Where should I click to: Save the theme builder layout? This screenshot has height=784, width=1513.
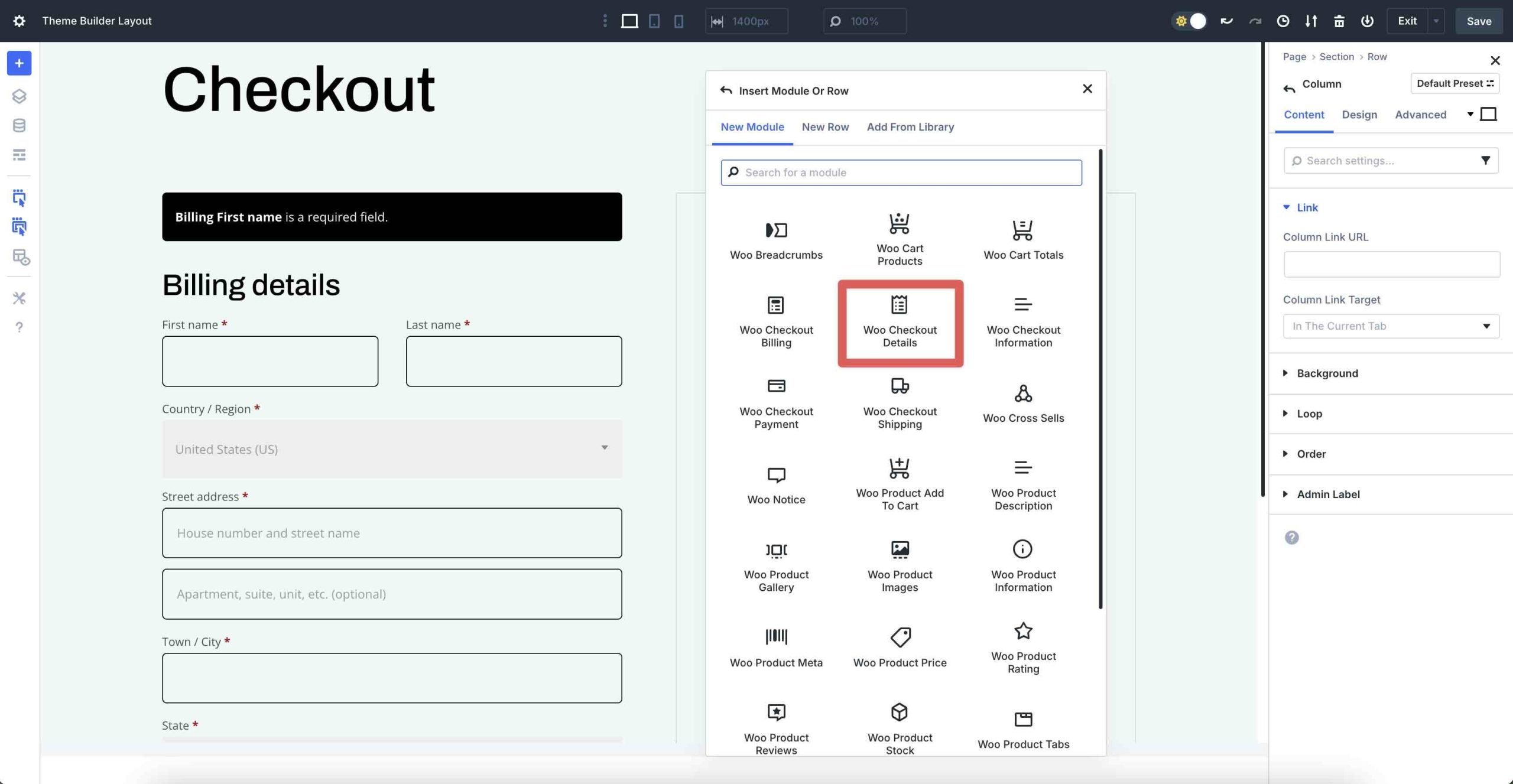1479,21
